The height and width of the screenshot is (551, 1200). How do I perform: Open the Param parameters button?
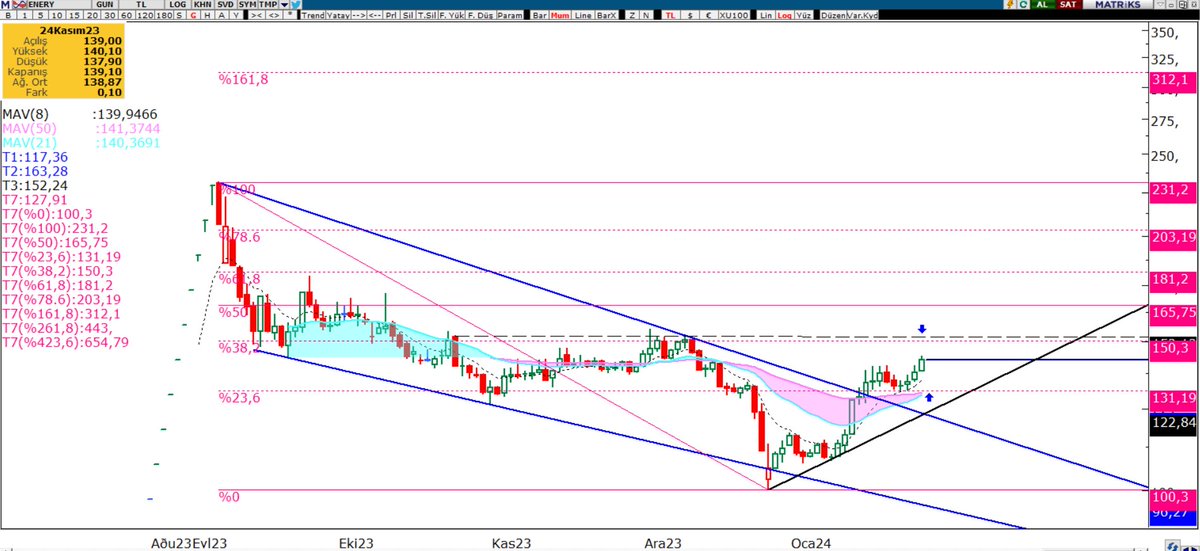(x=510, y=16)
